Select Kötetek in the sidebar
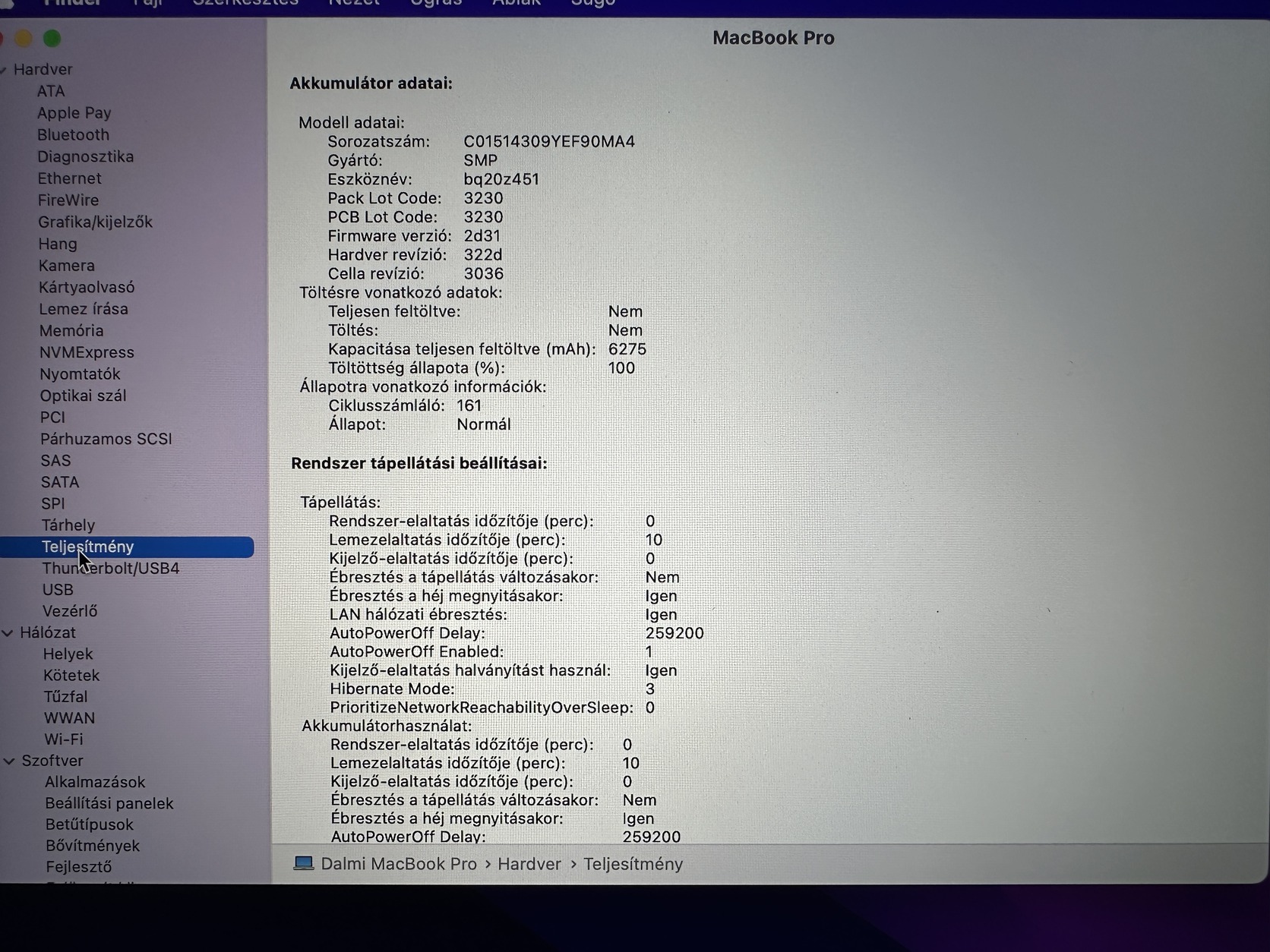The image size is (1270, 952). click(72, 676)
